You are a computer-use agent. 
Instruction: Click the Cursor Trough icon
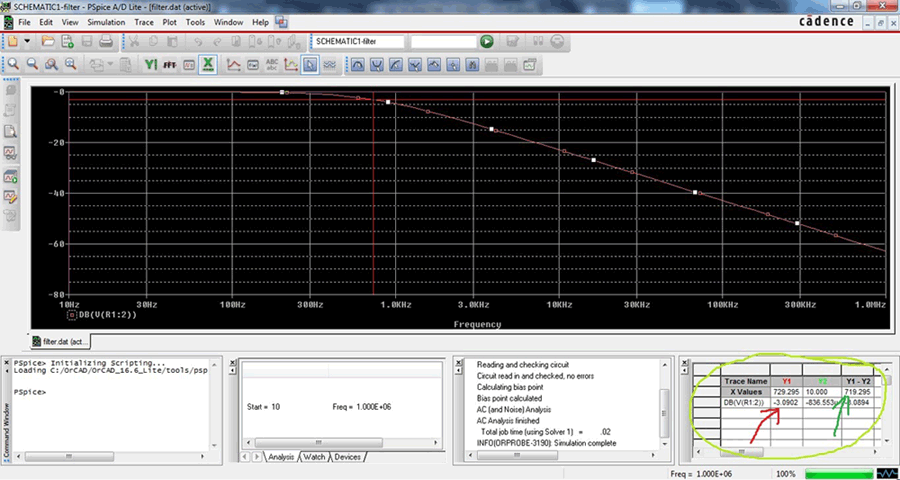[377, 65]
